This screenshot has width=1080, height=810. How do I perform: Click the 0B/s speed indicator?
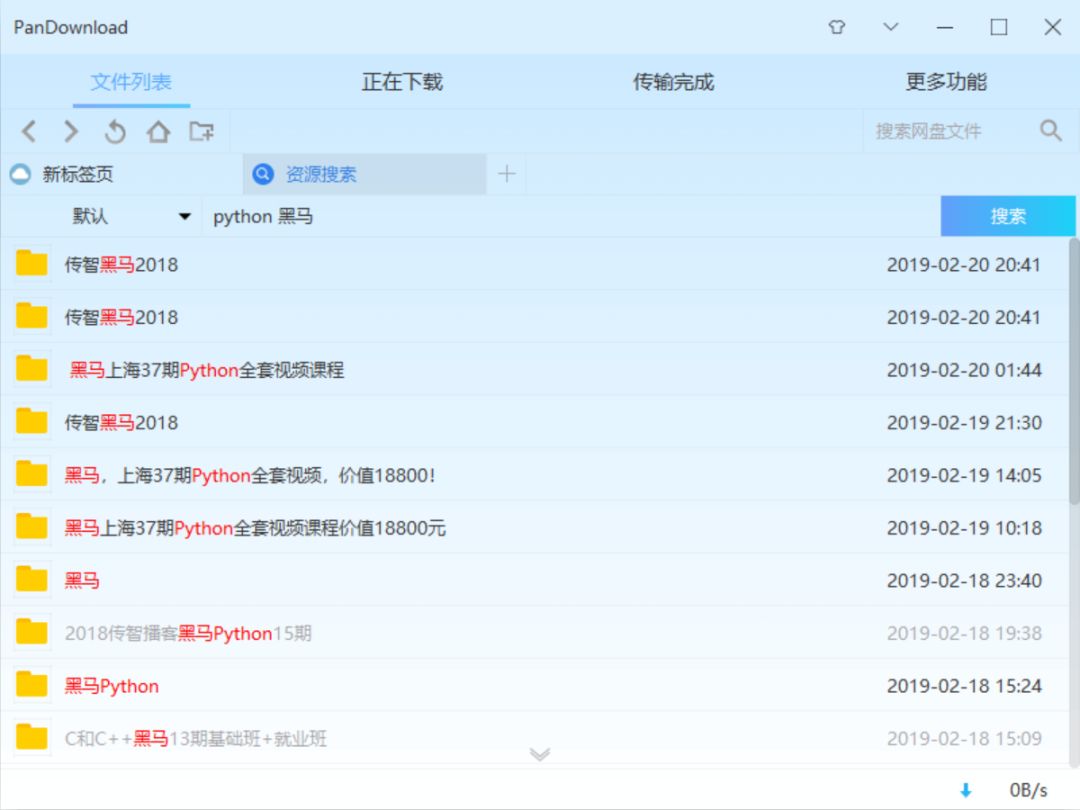click(x=1028, y=790)
